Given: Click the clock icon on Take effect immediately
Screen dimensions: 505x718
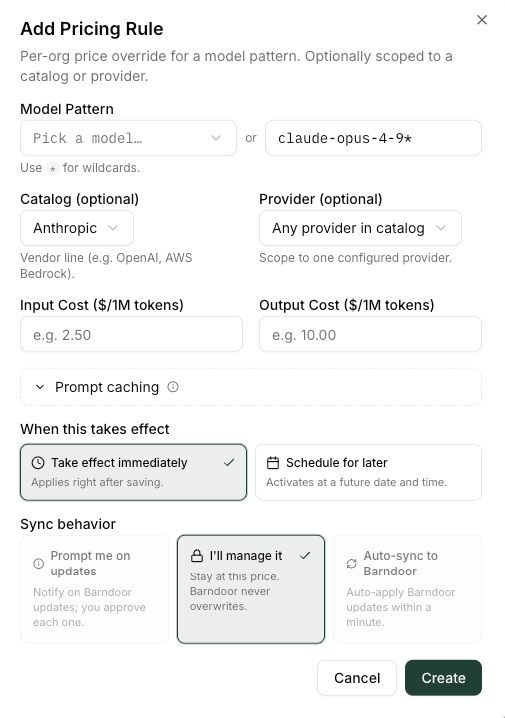Looking at the screenshot, I should pyautogui.click(x=38, y=463).
